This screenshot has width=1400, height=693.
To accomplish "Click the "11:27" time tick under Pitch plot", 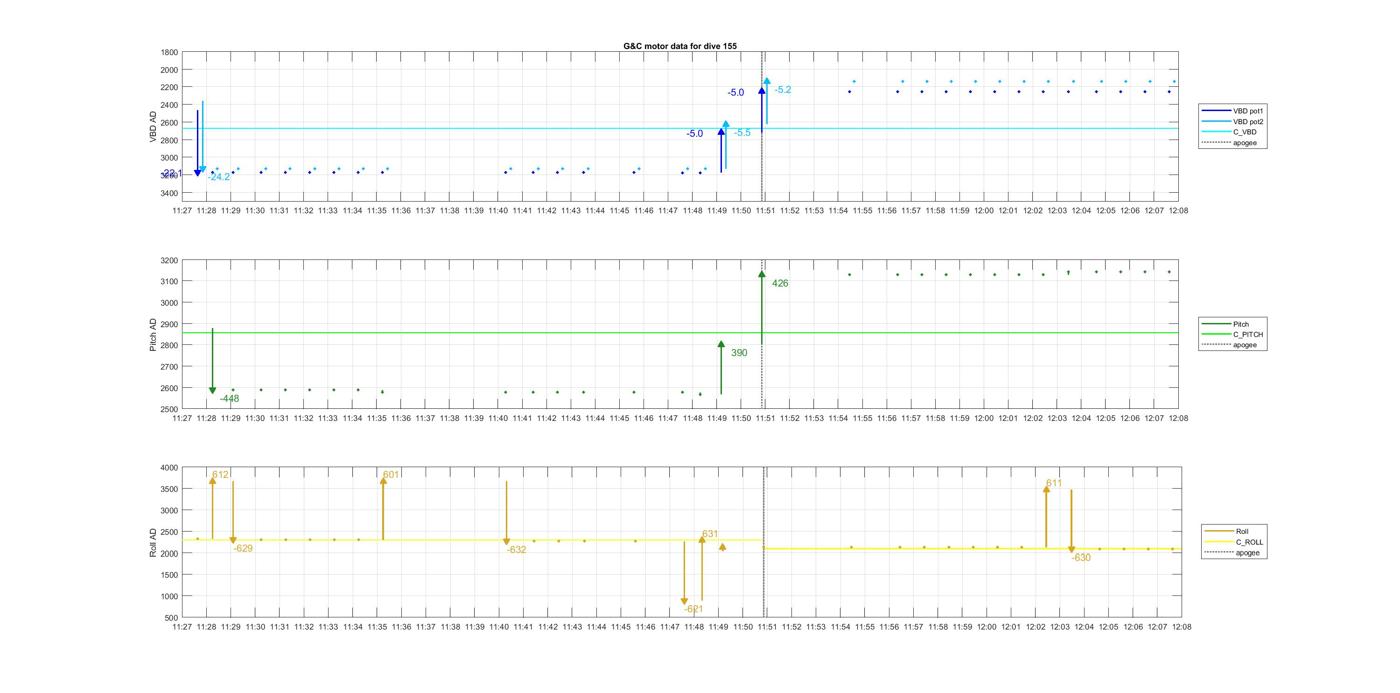I will 182,419.
